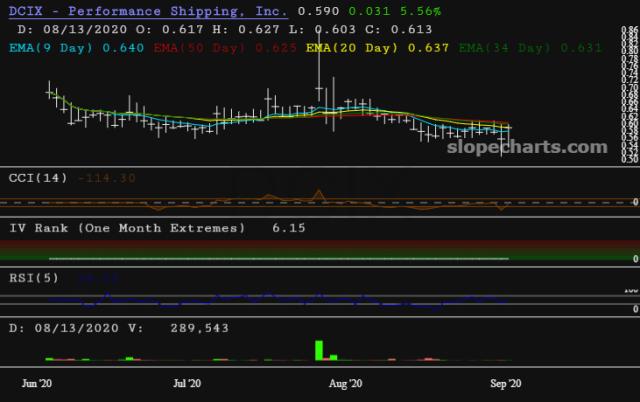Click the Jul '20 time axis label

pyautogui.click(x=187, y=384)
